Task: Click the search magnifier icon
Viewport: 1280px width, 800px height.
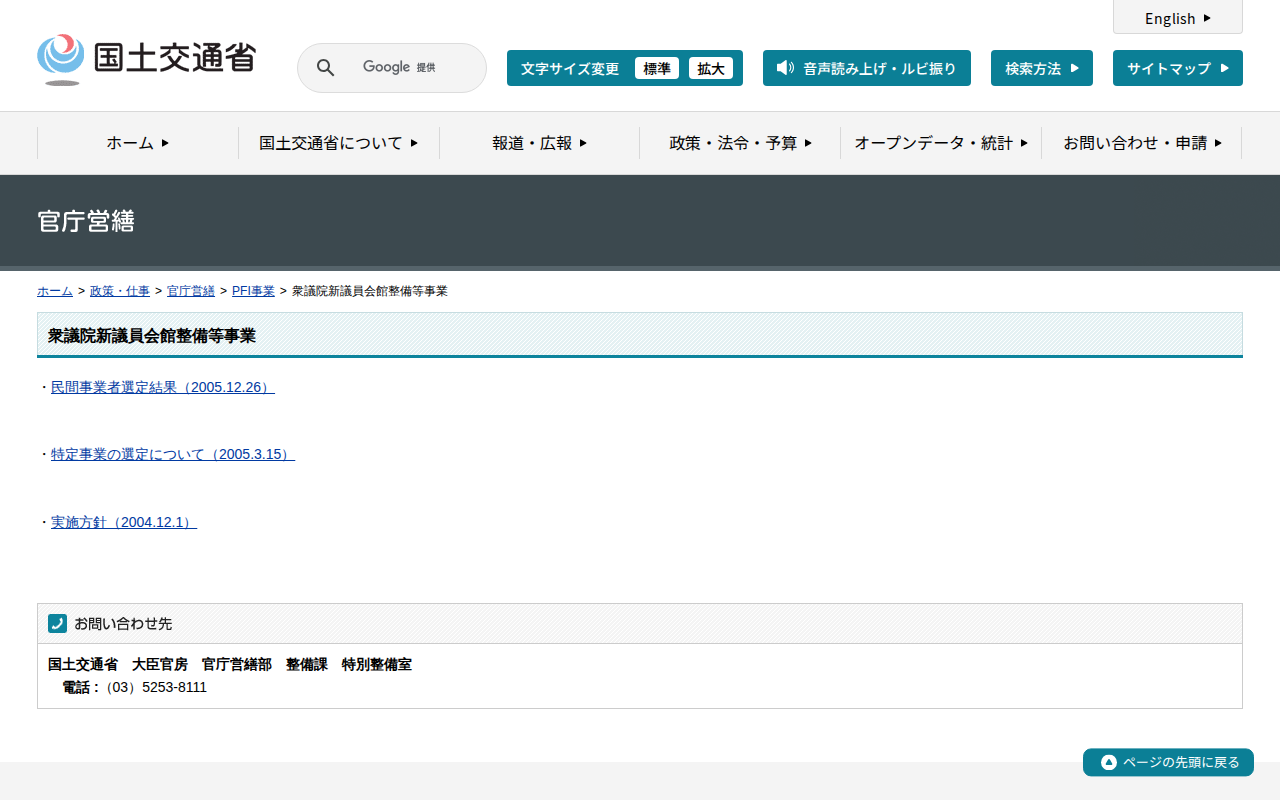Action: [325, 68]
